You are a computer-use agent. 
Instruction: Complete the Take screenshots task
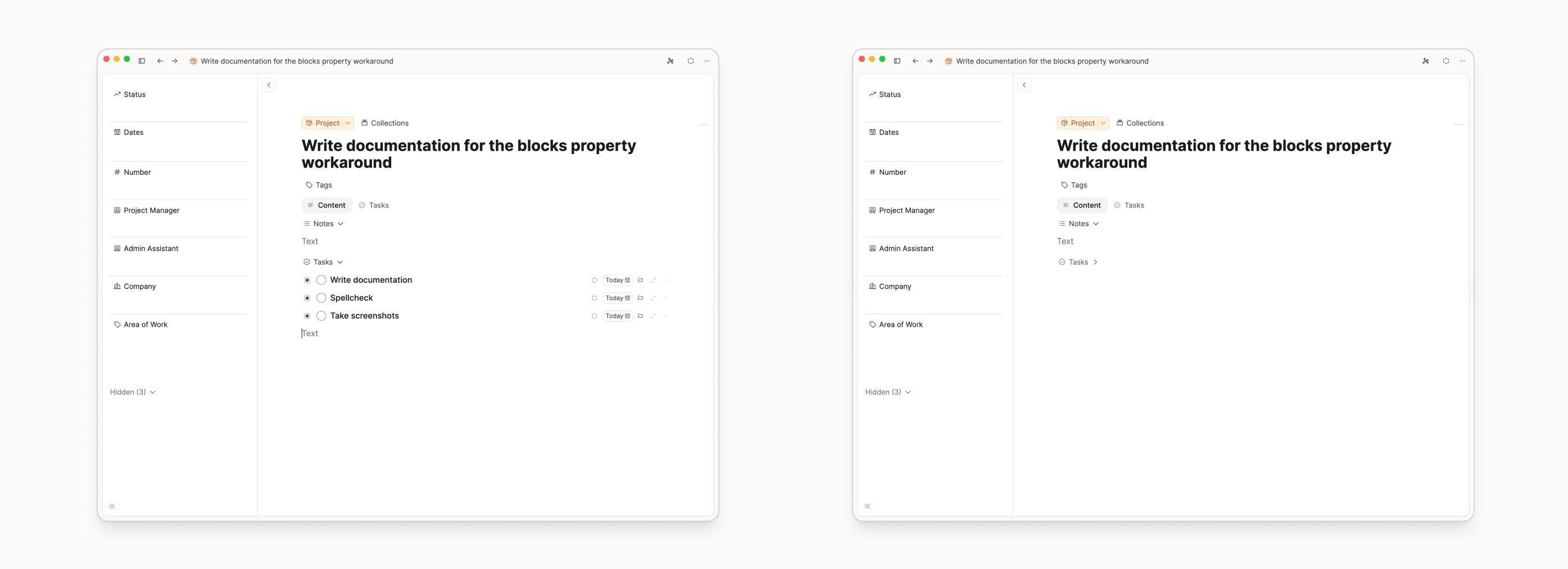click(321, 316)
